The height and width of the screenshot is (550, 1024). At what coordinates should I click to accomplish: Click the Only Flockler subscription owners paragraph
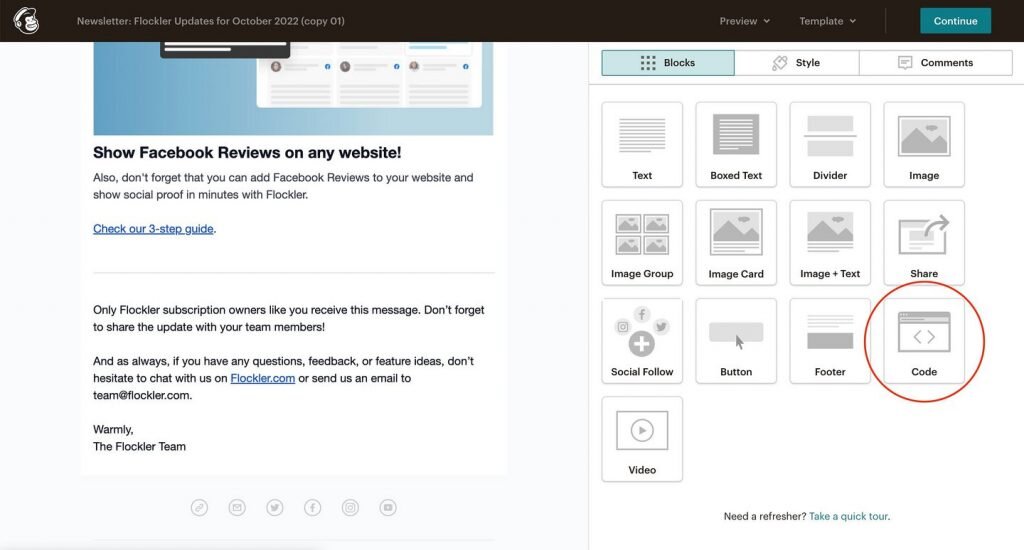[x=289, y=318]
